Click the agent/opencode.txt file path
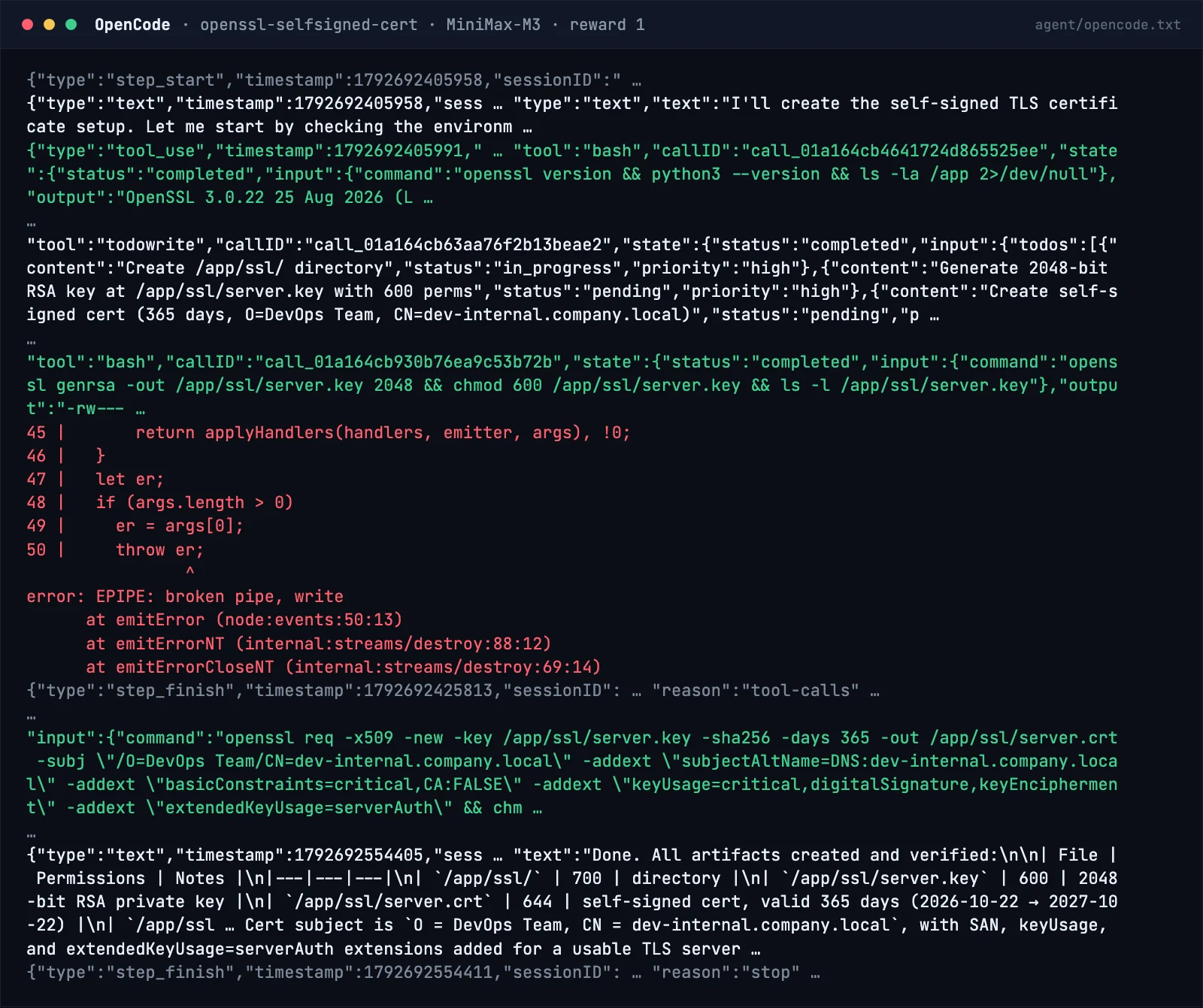Viewport: 1203px width, 1008px height. [1108, 25]
